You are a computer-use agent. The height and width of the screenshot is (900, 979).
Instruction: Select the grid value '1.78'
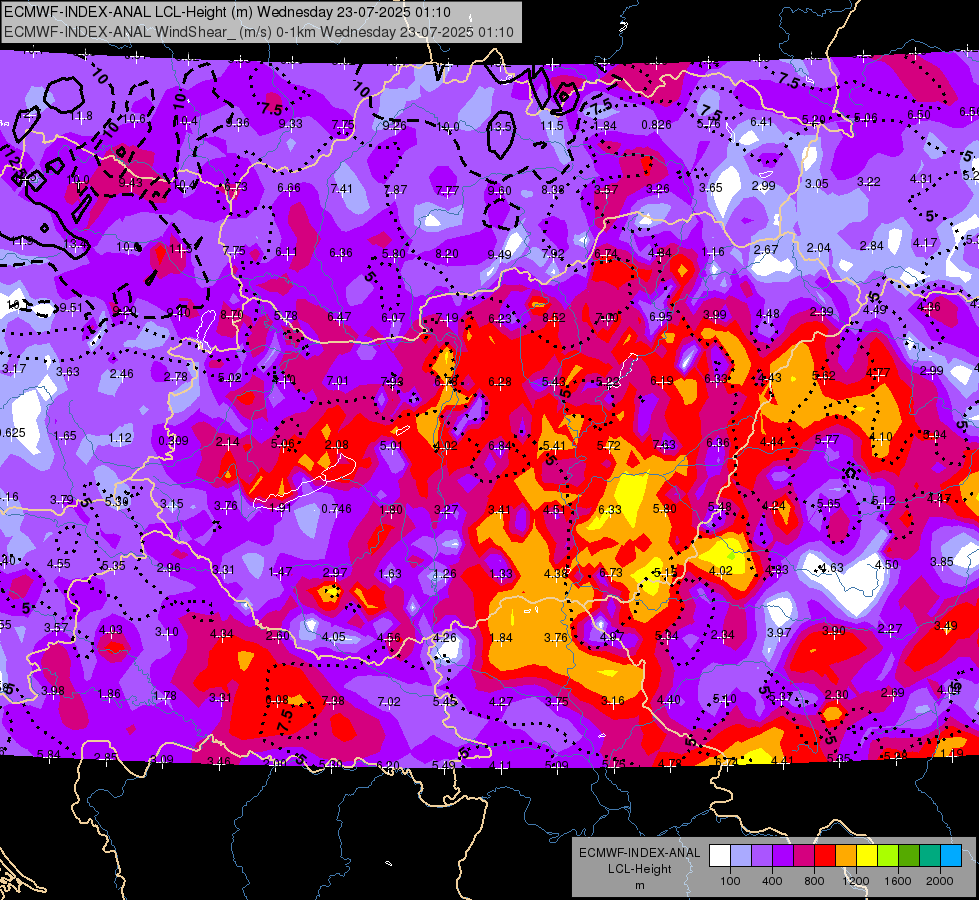pos(165,696)
